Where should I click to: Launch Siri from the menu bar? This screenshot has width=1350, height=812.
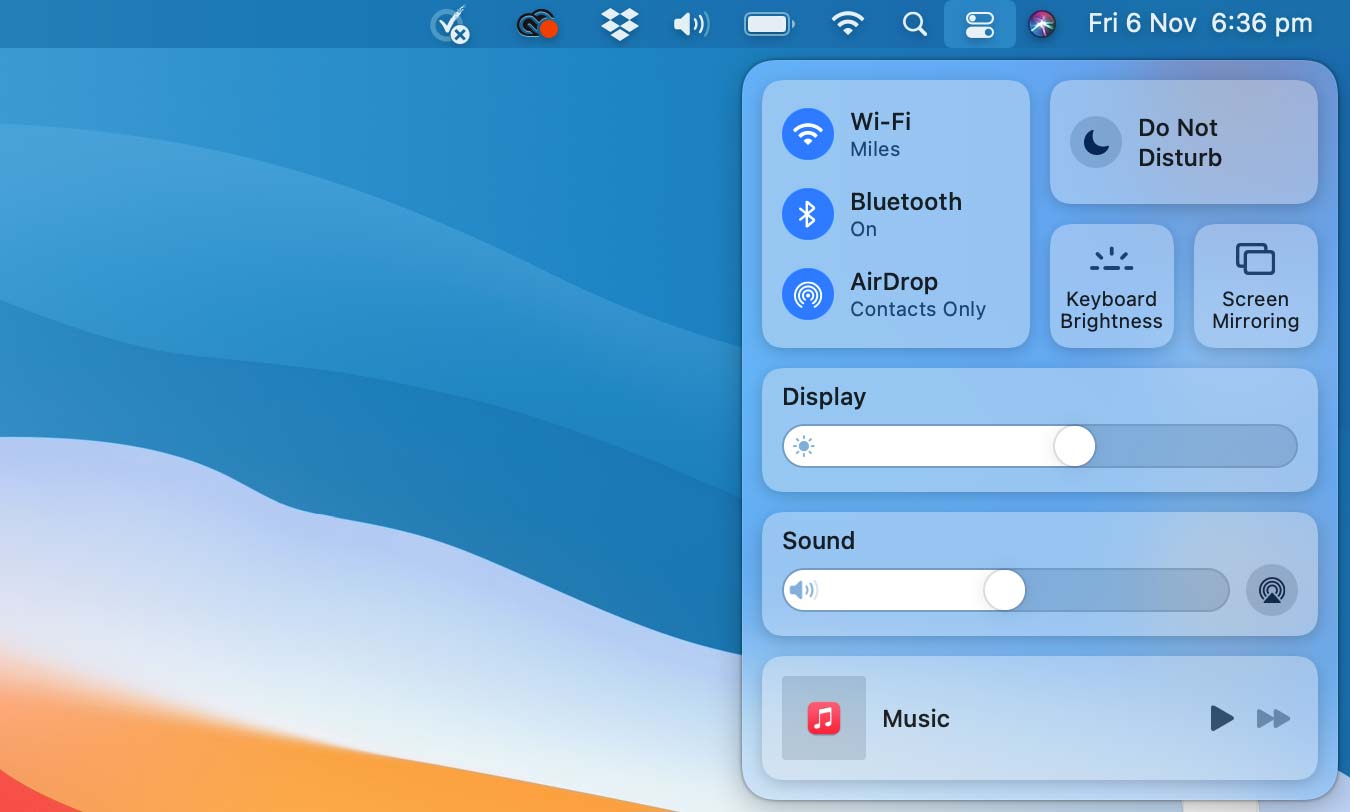pyautogui.click(x=1042, y=24)
